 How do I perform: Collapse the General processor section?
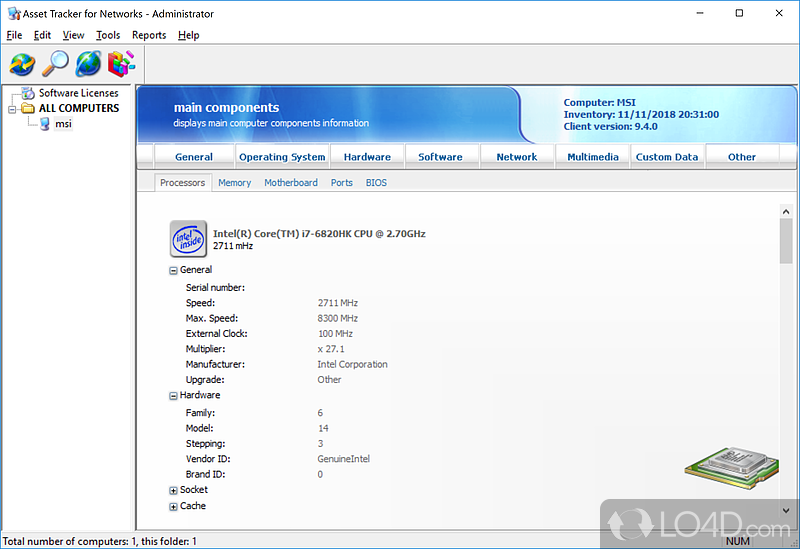click(173, 270)
